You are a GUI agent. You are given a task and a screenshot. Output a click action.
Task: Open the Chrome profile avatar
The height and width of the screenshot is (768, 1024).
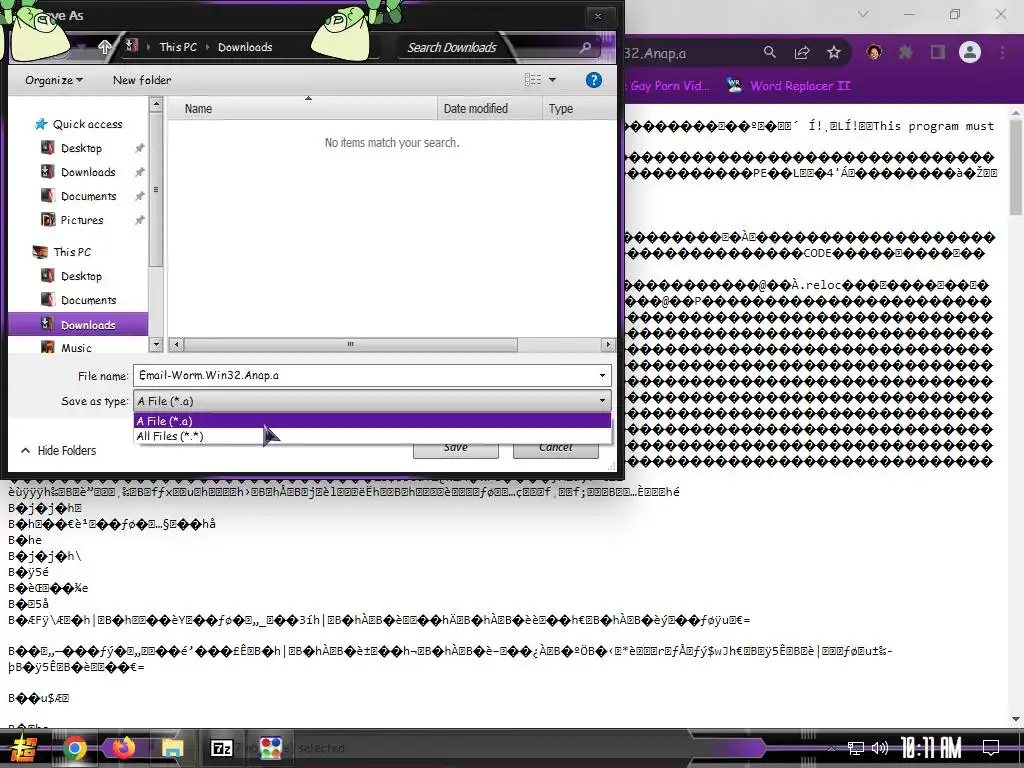[970, 52]
